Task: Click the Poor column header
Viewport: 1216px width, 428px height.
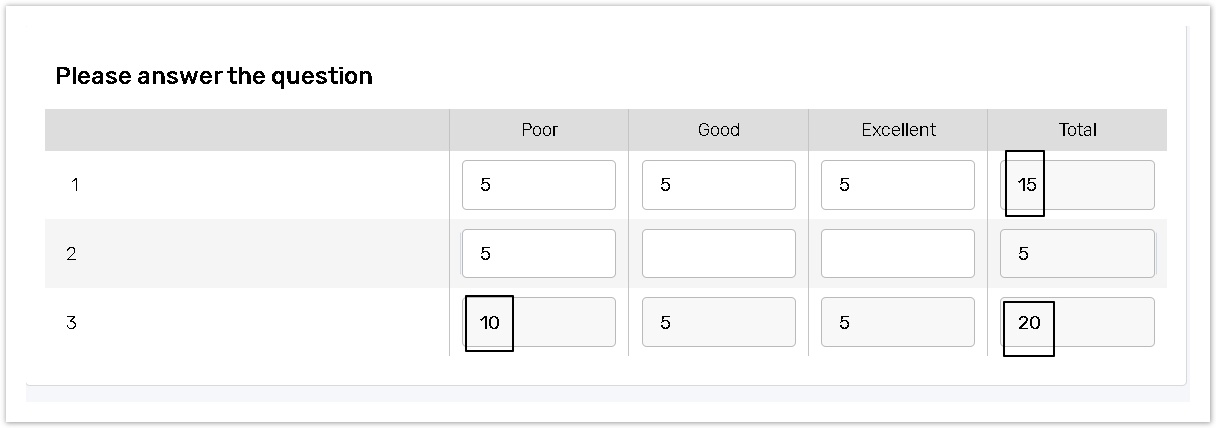Action: [x=539, y=130]
